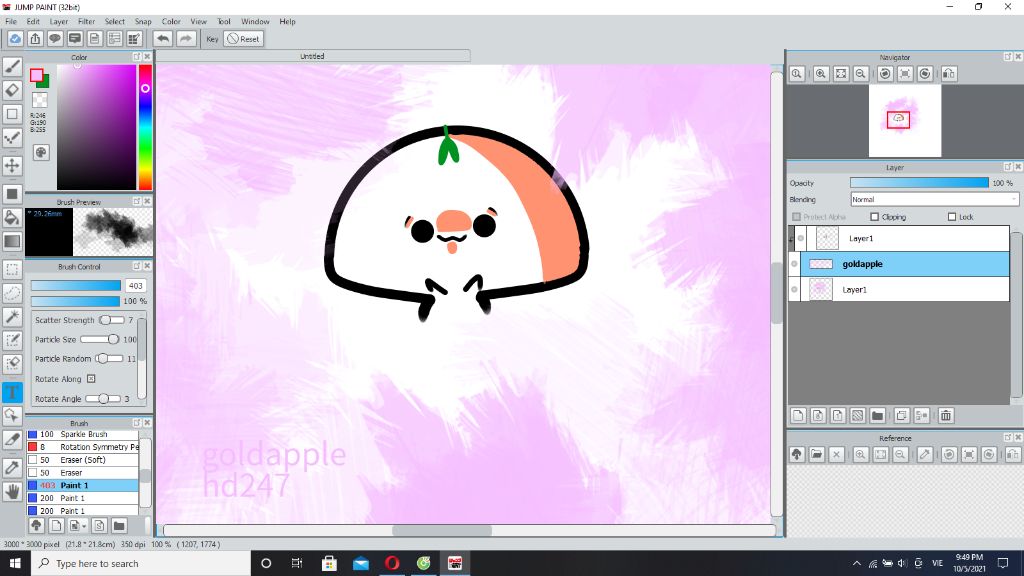The width and height of the screenshot is (1024, 576).
Task: Click the brush size field showing 403
Action: (x=135, y=285)
